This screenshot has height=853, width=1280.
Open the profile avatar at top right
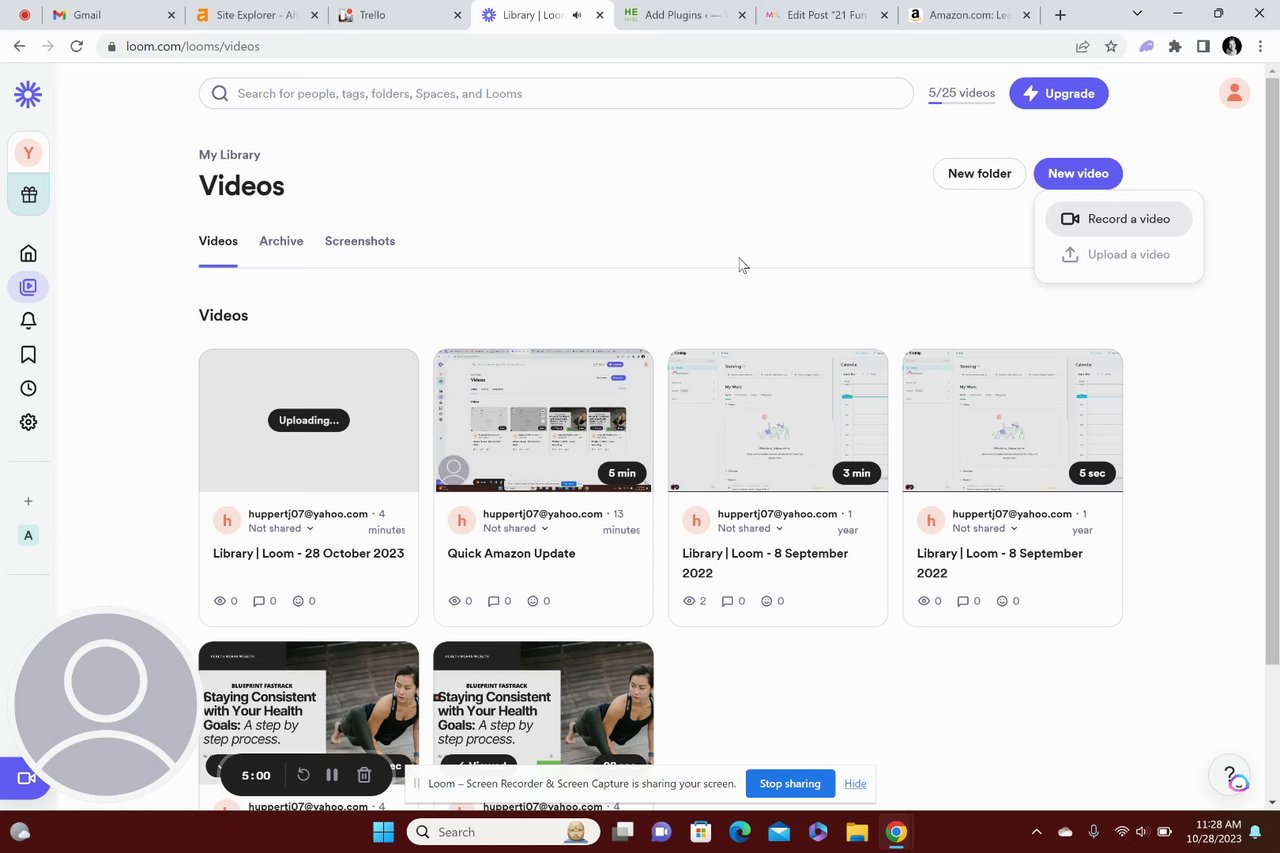pos(1234,93)
